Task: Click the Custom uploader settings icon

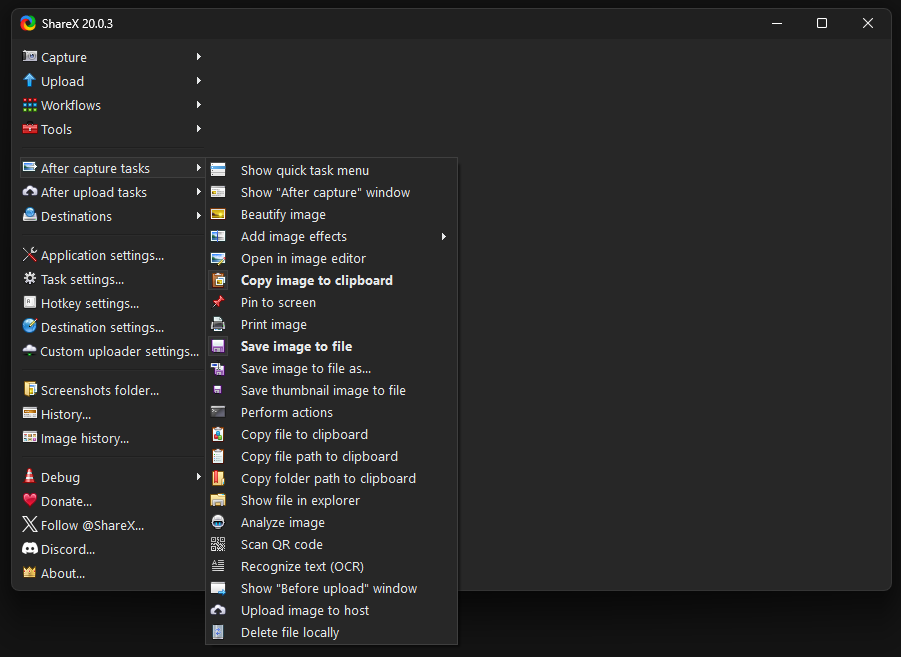Action: coord(29,350)
